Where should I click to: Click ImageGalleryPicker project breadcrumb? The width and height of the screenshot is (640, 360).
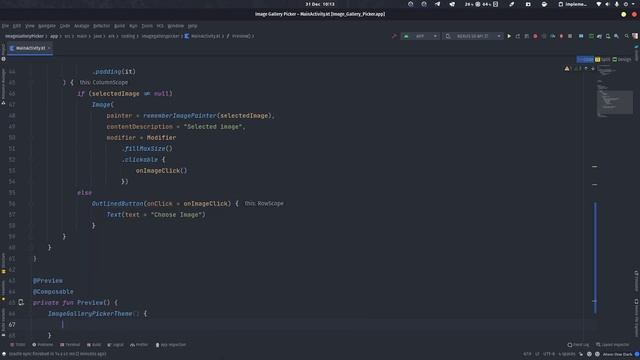[24, 36]
